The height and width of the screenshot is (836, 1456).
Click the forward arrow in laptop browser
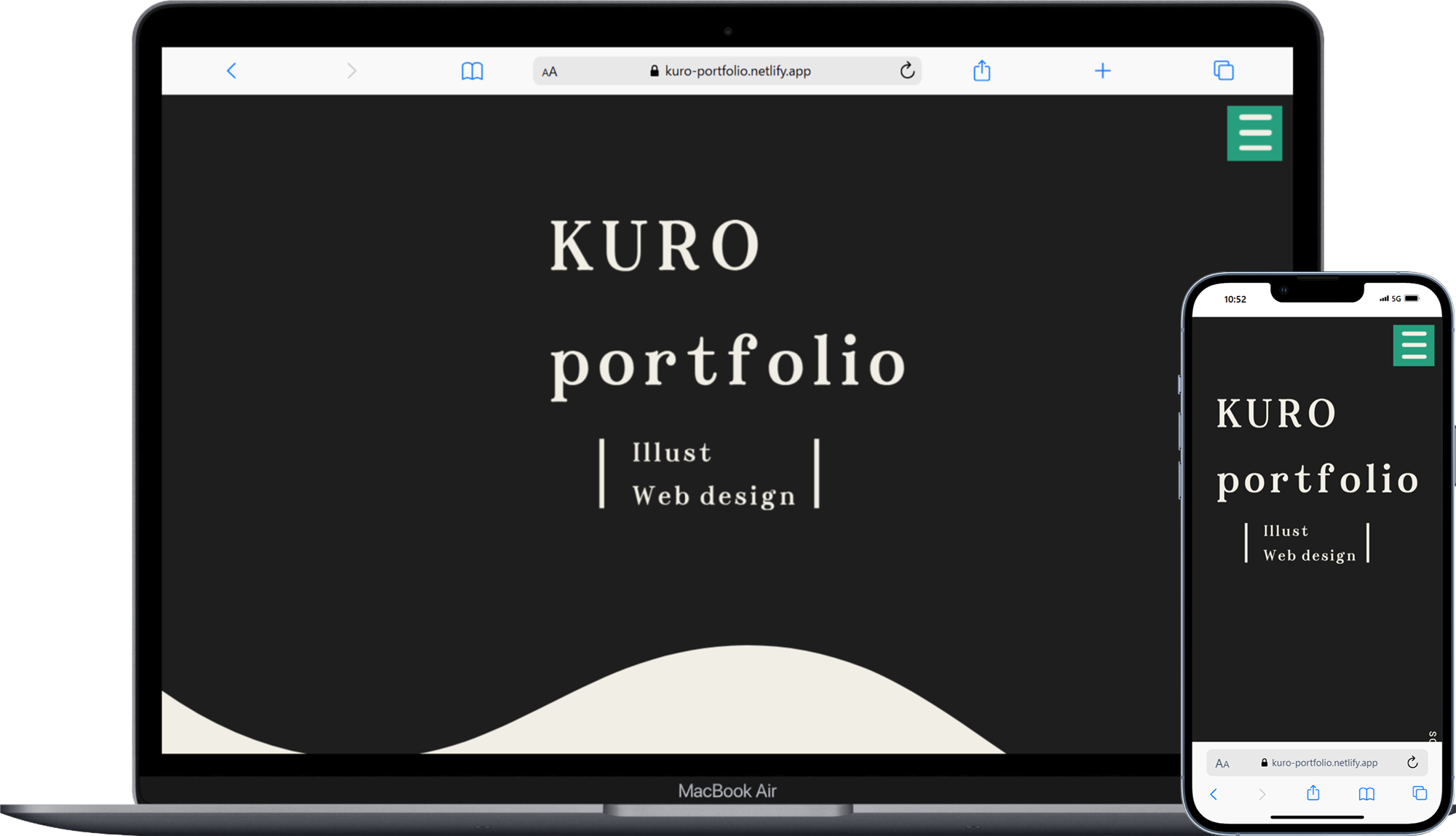pyautogui.click(x=352, y=71)
